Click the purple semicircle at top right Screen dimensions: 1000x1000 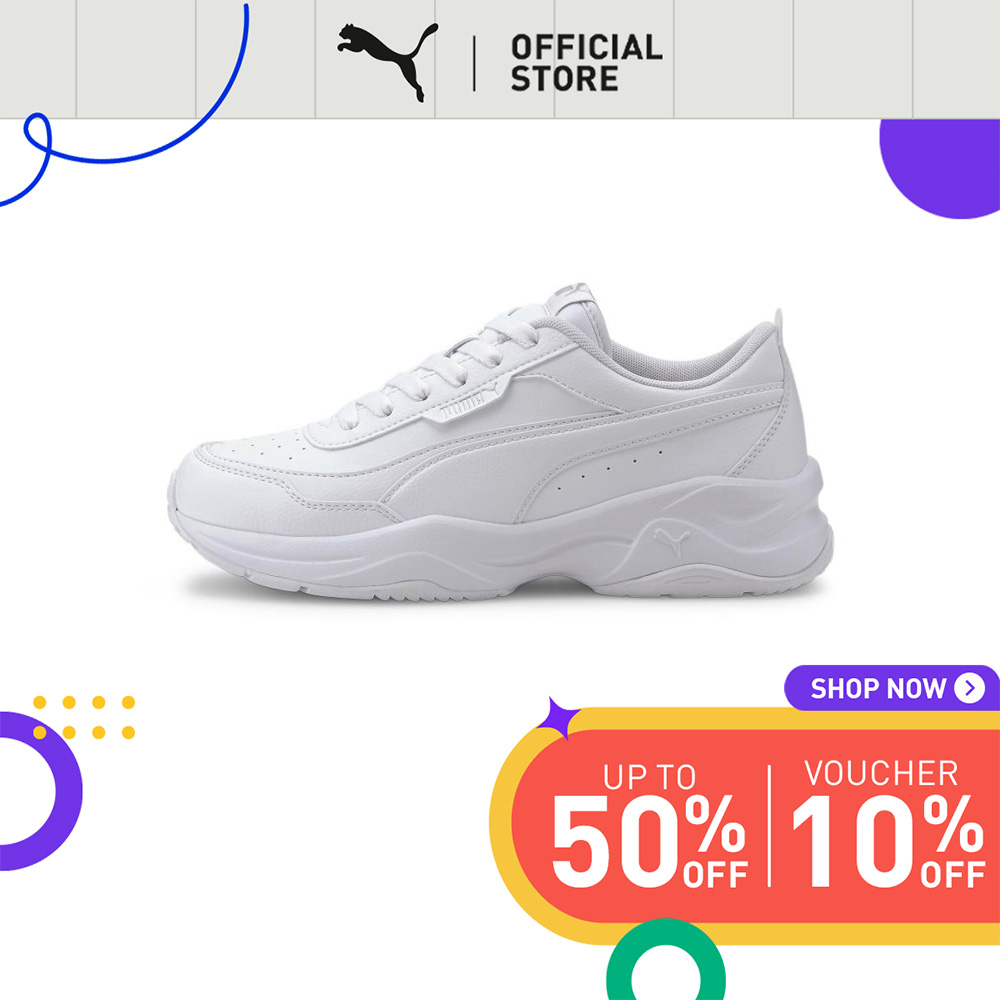click(940, 169)
